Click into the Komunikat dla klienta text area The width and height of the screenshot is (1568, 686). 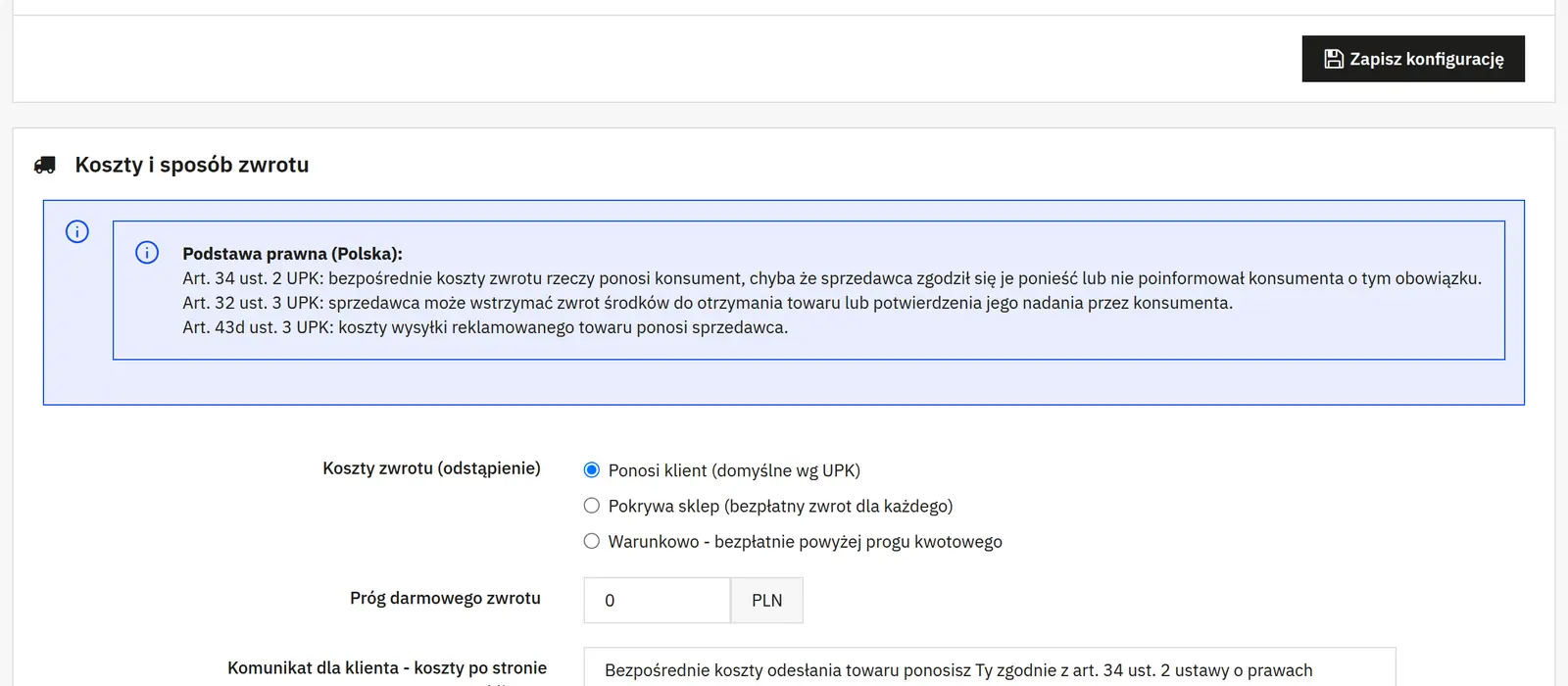tap(990, 667)
